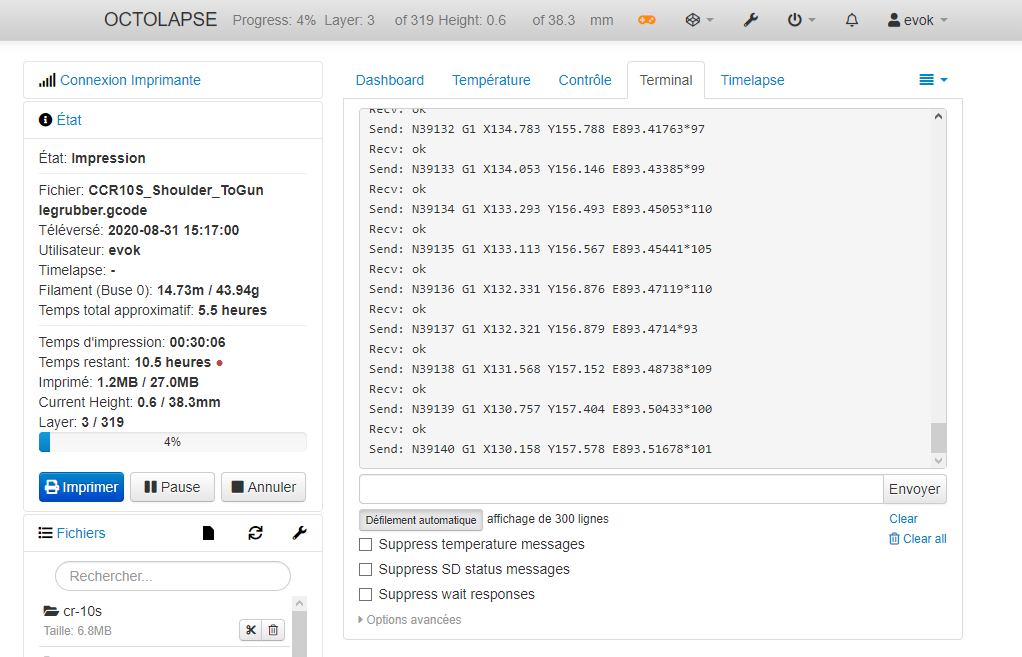Focus the Rechercher file search field
The height and width of the screenshot is (657, 1022).
point(173,576)
